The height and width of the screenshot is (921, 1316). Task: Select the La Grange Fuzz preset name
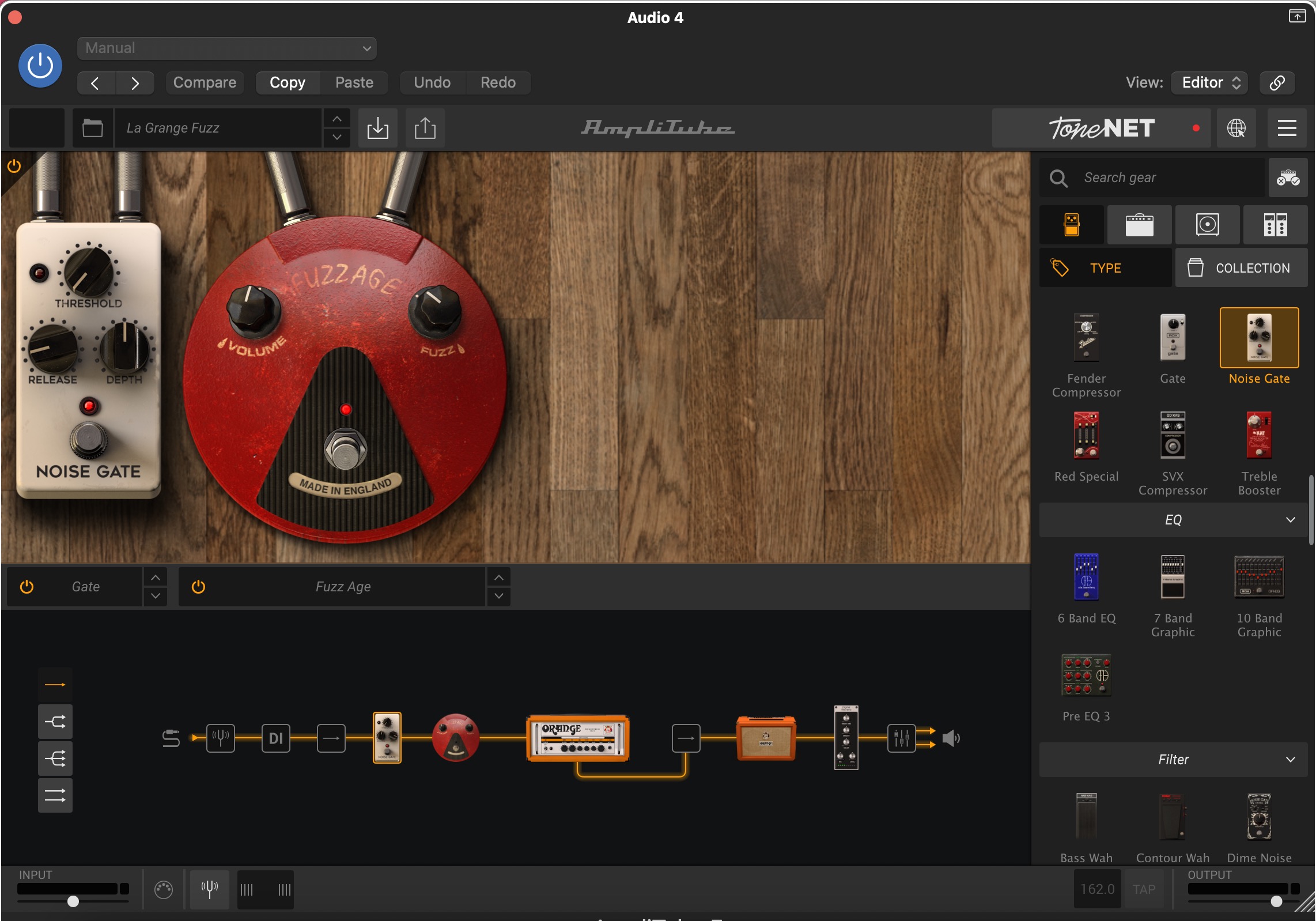218,128
